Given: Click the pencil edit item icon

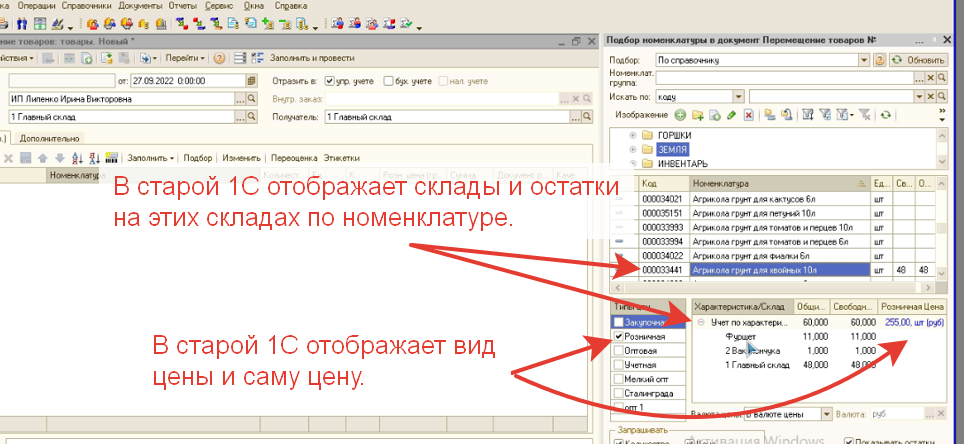Looking at the screenshot, I should click(733, 116).
